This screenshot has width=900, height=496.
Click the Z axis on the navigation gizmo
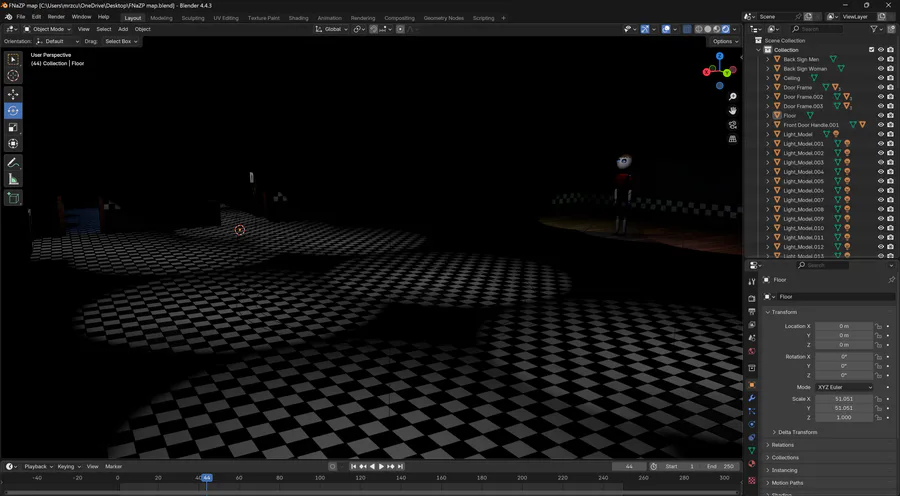point(719,56)
